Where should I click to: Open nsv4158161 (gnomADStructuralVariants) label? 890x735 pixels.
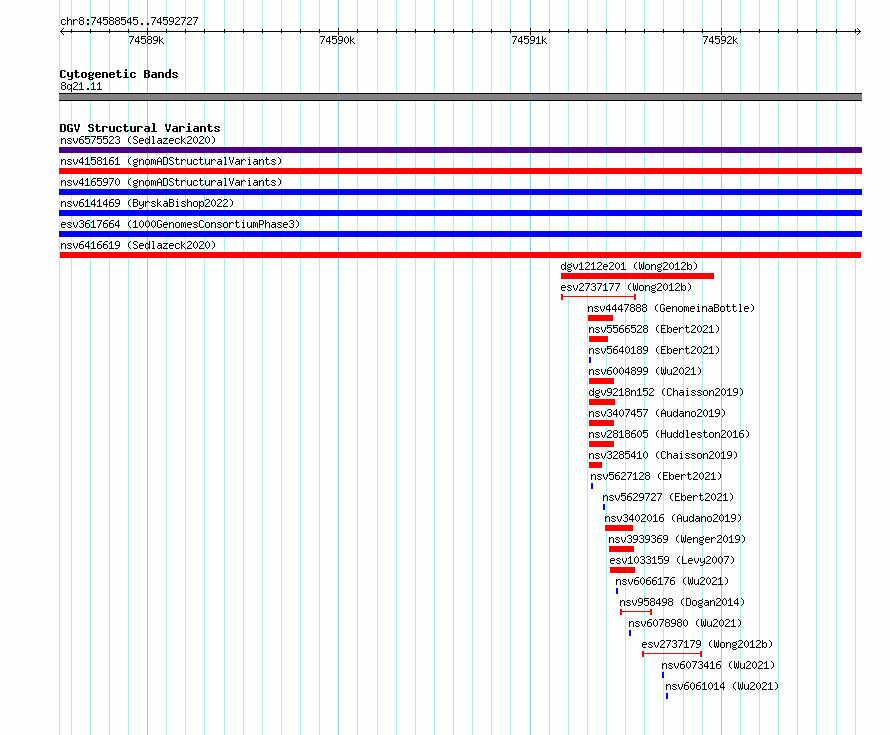[171, 161]
